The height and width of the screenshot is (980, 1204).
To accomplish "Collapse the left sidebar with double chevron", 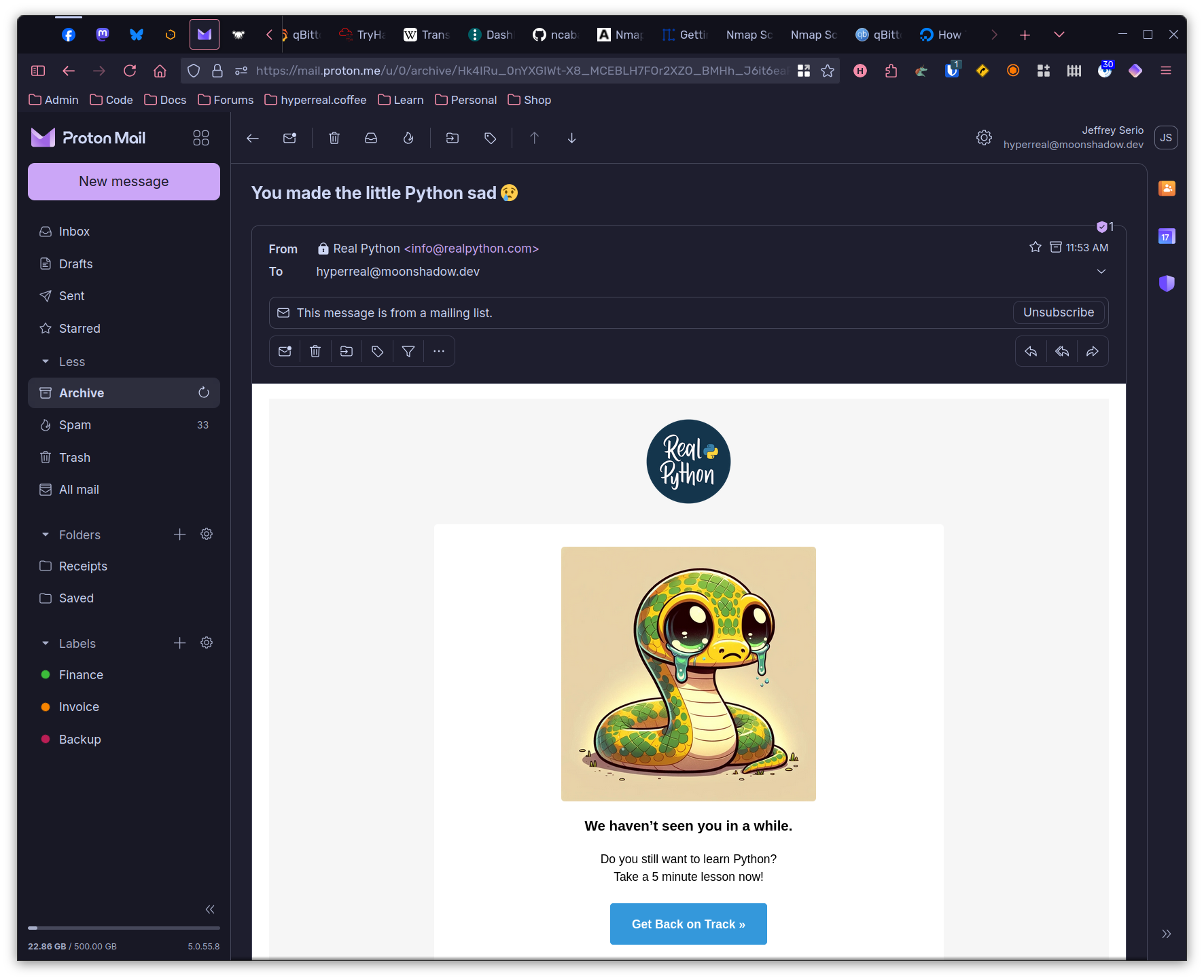I will (210, 909).
